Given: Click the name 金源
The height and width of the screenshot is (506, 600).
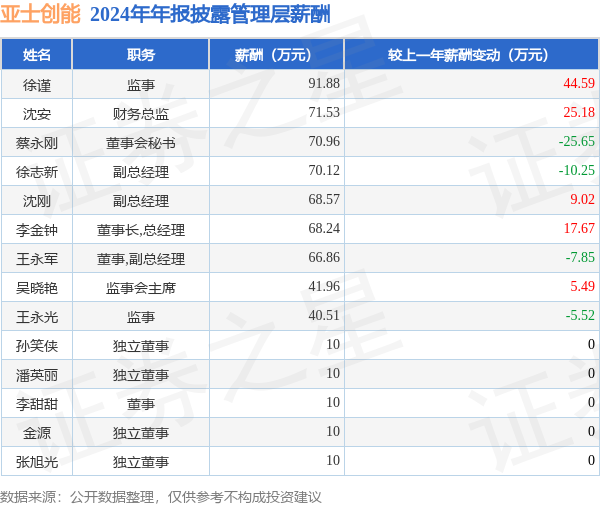Looking at the screenshot, I should click(37, 434).
